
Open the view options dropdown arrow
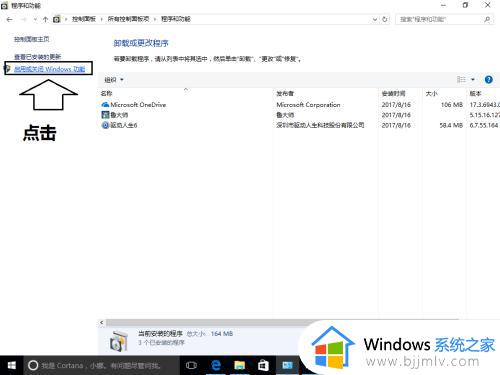(x=473, y=80)
